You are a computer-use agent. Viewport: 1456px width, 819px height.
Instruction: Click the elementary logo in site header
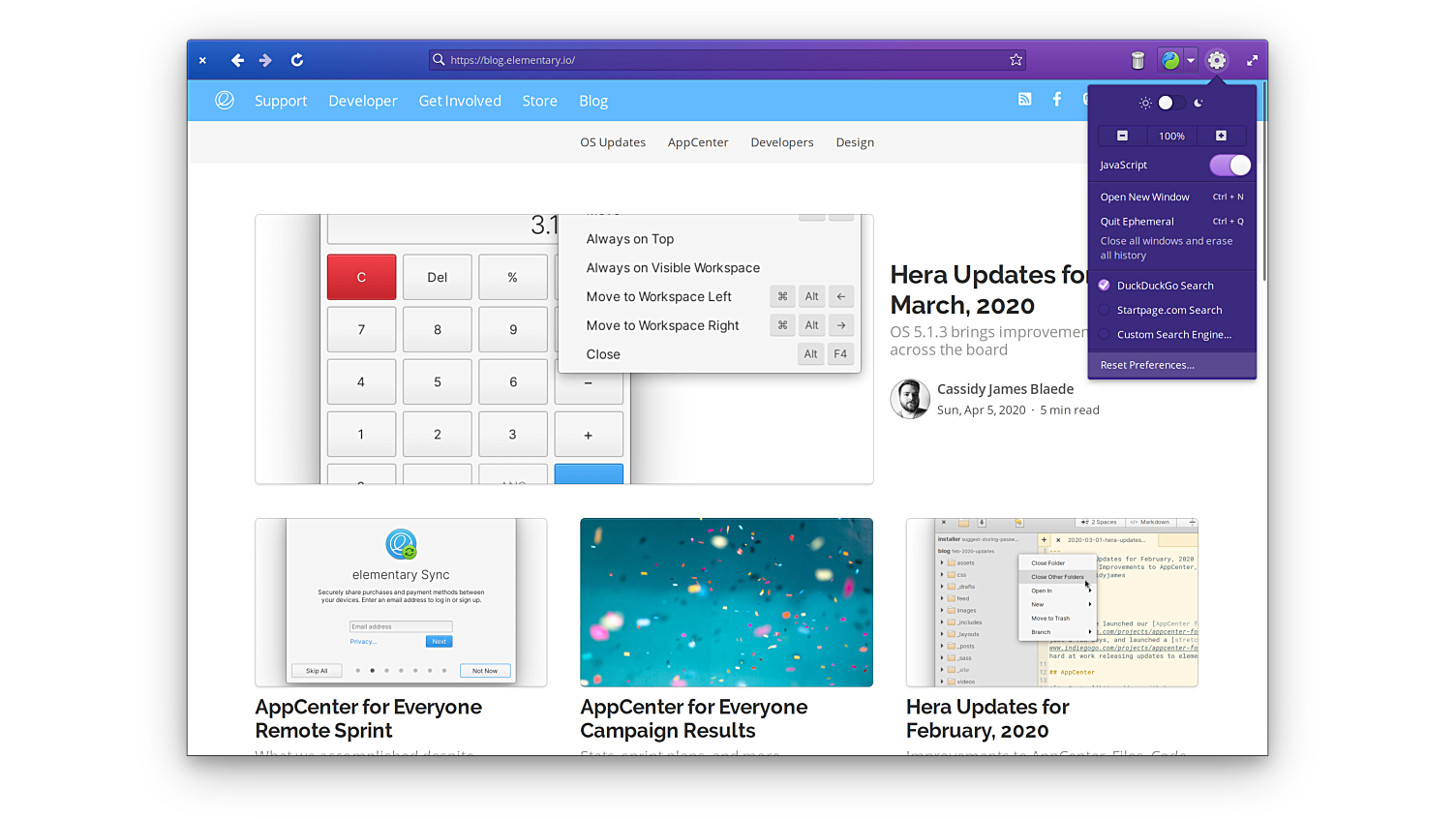(225, 101)
